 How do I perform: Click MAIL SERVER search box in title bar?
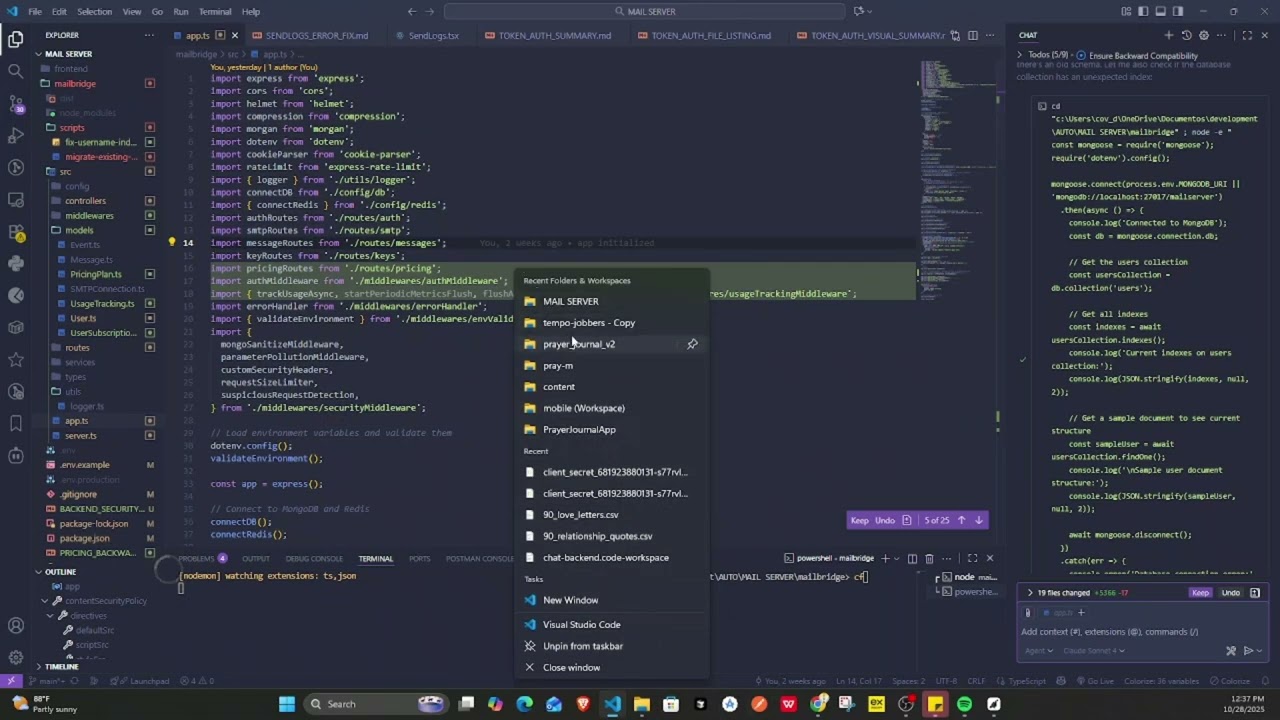[x=645, y=11]
